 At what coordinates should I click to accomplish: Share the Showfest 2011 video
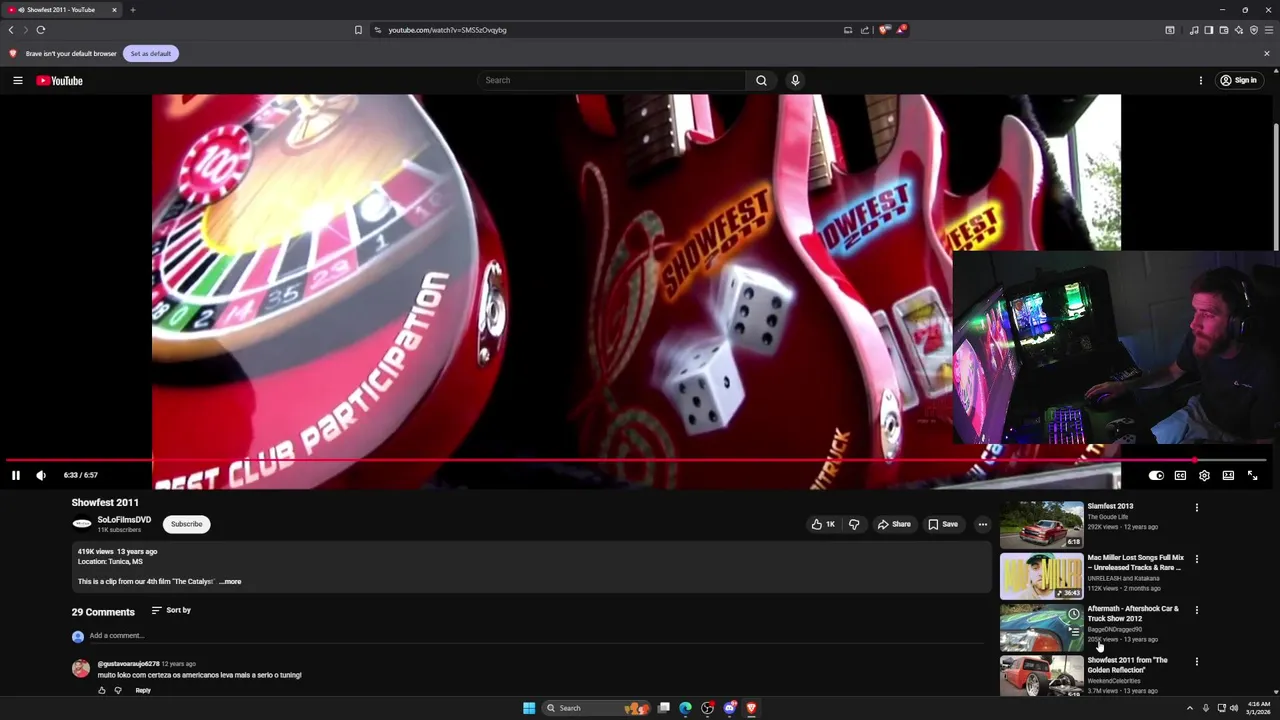pos(894,524)
